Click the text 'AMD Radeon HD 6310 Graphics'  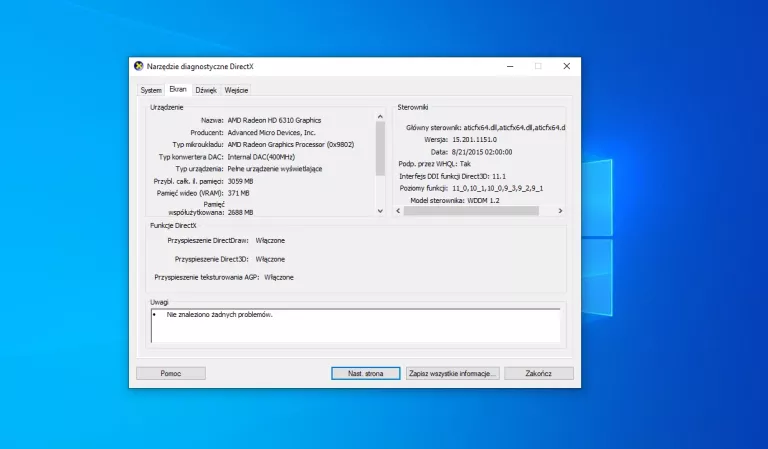pos(274,120)
